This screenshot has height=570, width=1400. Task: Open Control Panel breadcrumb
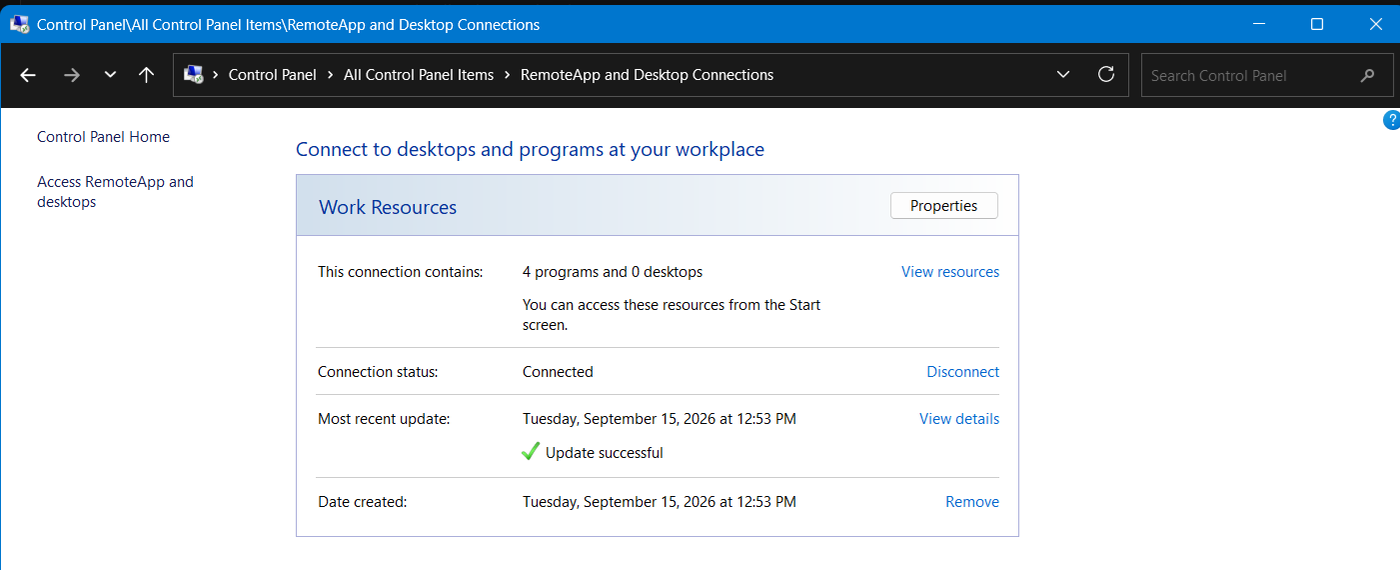pyautogui.click(x=272, y=75)
